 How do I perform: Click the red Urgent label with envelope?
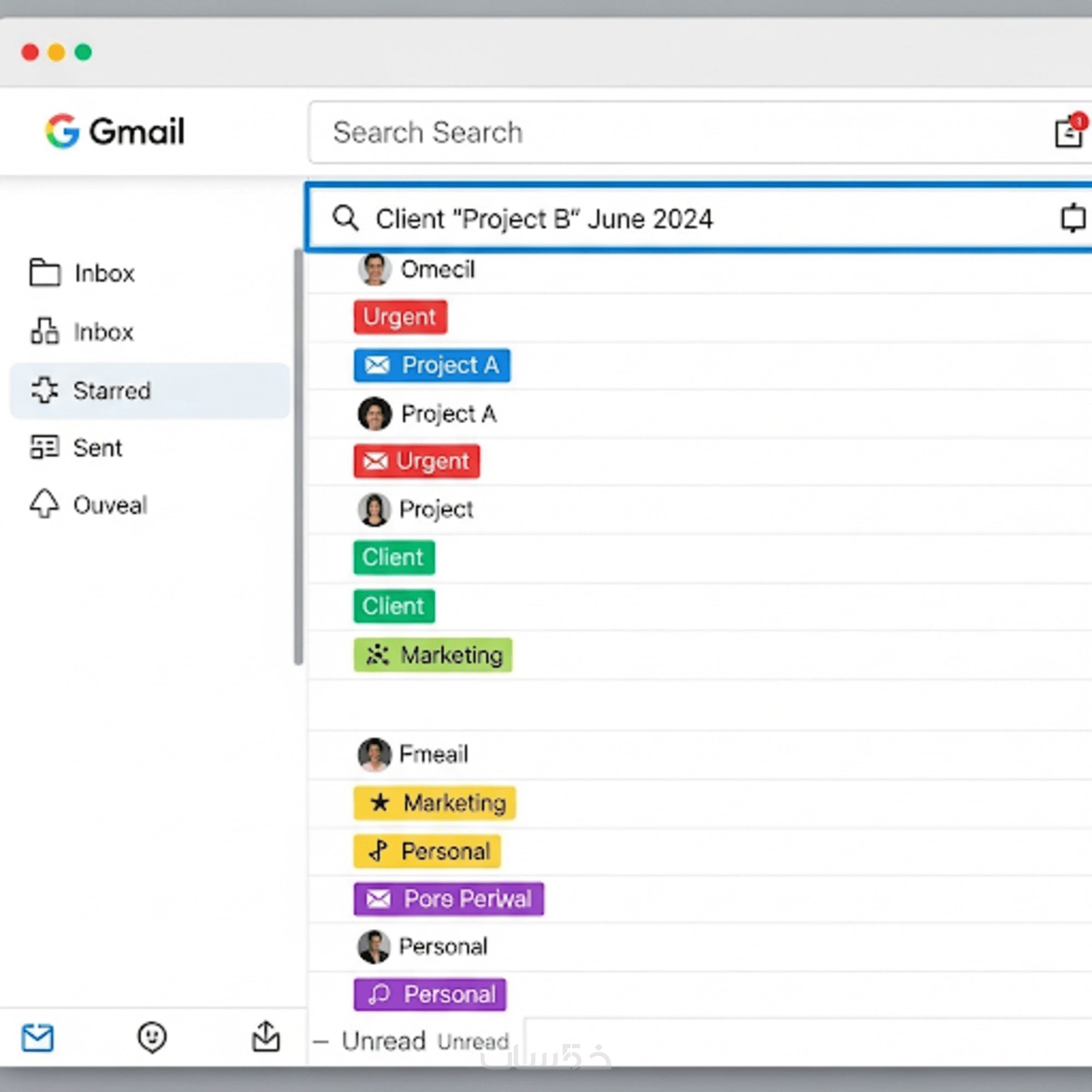click(x=417, y=461)
